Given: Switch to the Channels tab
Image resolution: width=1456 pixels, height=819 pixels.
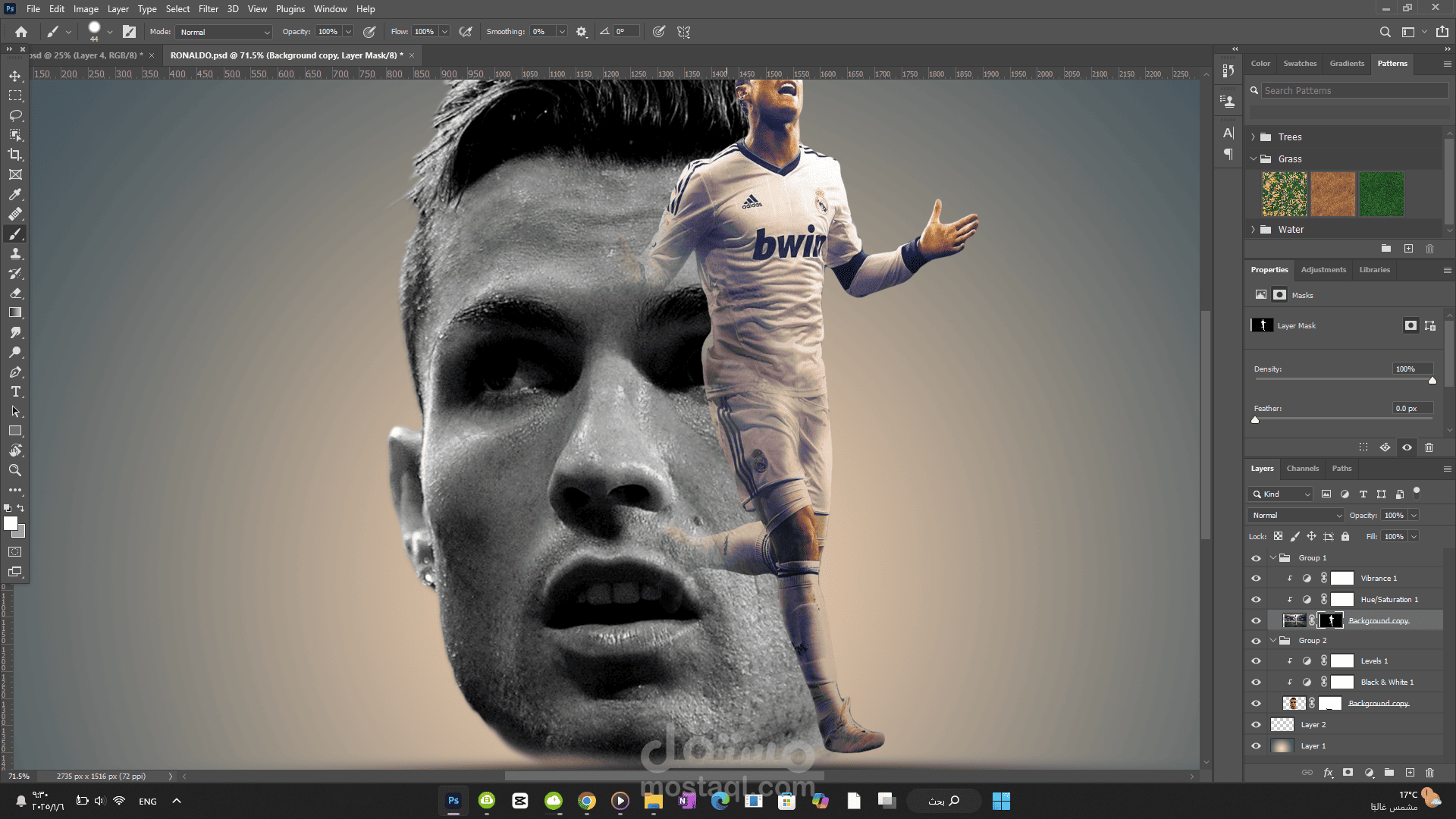Looking at the screenshot, I should point(1302,469).
